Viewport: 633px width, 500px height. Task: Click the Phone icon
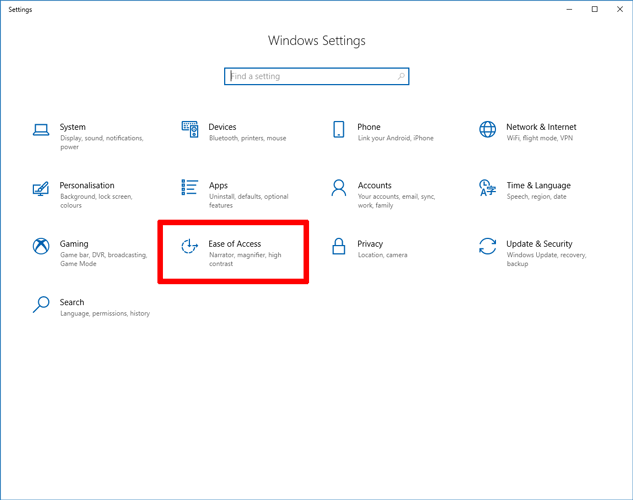pos(339,129)
